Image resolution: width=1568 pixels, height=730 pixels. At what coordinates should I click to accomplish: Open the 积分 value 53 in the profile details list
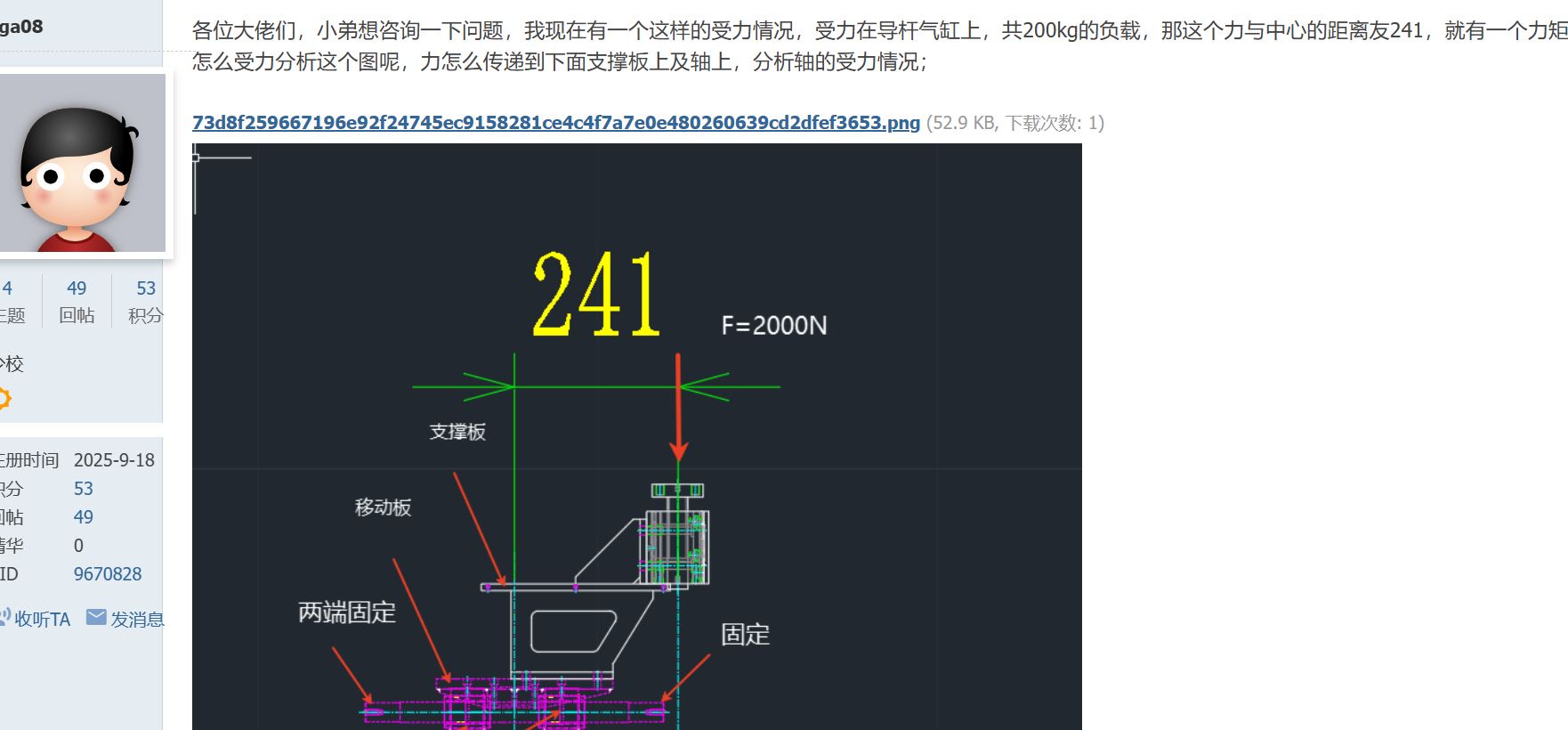point(84,489)
